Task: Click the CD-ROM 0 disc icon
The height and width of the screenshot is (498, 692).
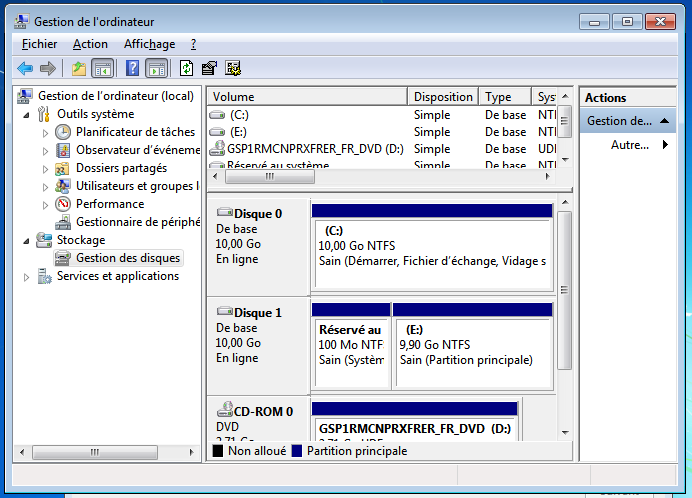Action: [x=225, y=410]
